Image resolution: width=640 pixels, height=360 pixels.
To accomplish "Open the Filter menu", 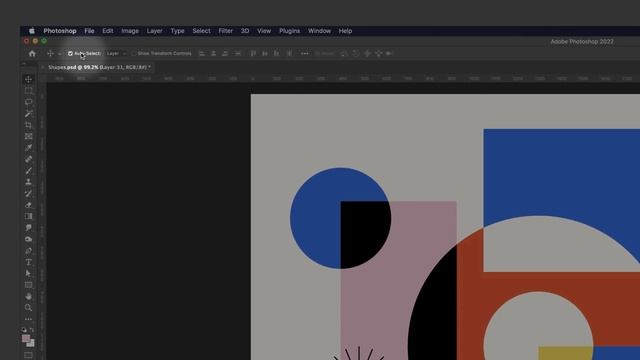I will coord(225,31).
